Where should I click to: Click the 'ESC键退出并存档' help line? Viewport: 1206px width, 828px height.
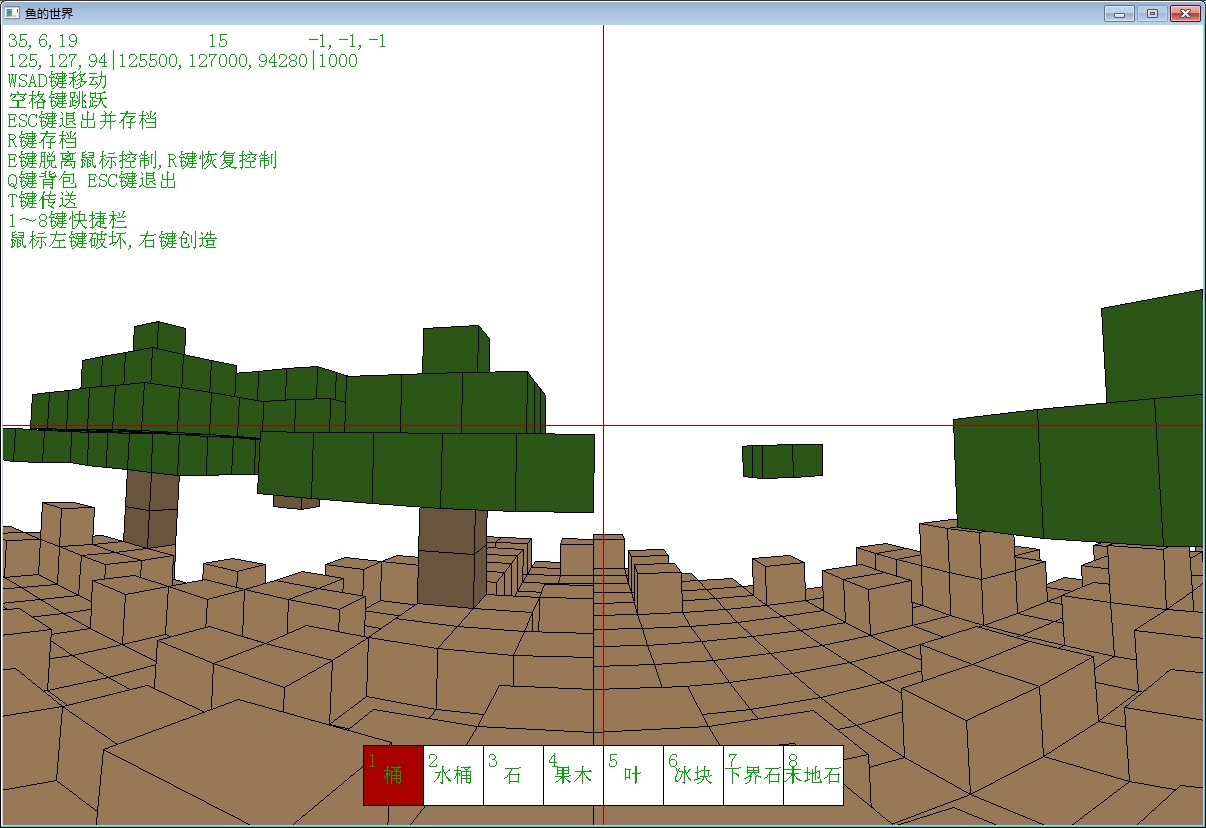[82, 121]
